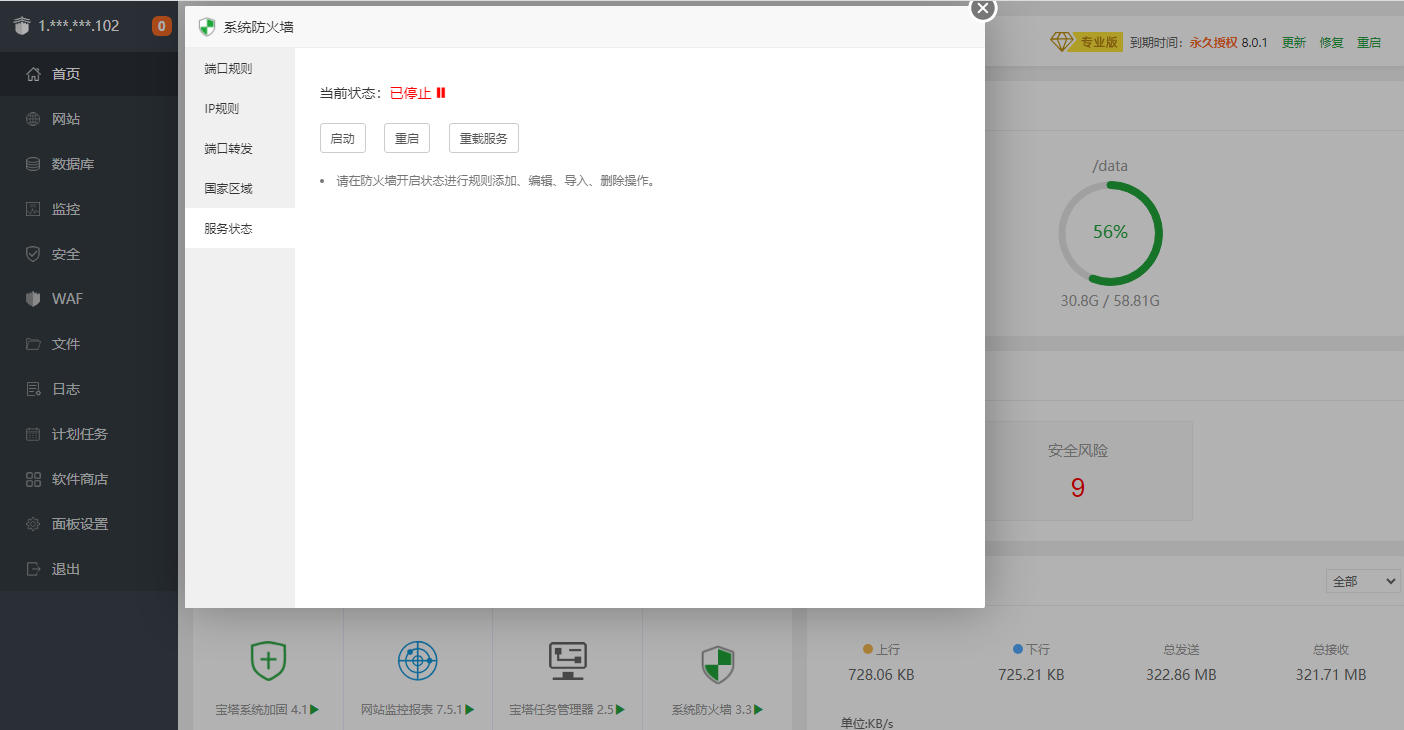Switch to the 国家区域 tab
Screen dimensions: 1404x730
coord(240,188)
